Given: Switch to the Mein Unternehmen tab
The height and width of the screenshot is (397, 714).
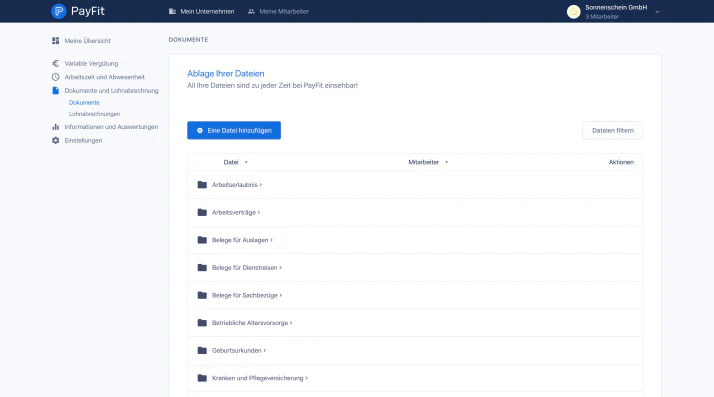Looking at the screenshot, I should [x=201, y=11].
